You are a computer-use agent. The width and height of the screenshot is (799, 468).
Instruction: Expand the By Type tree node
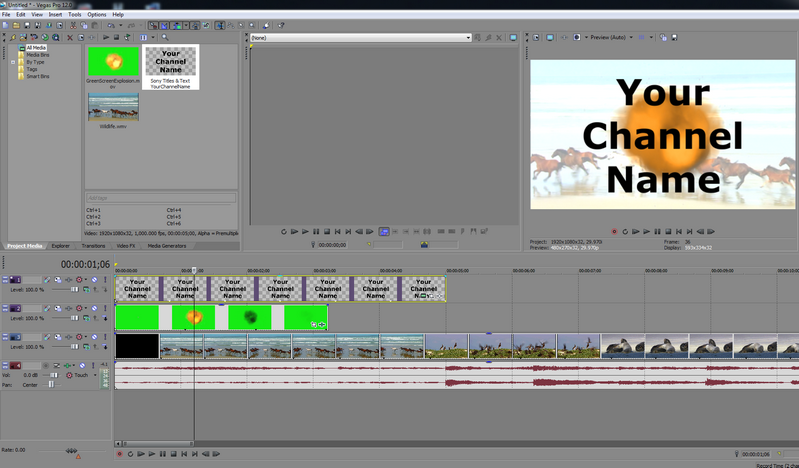coord(13,62)
